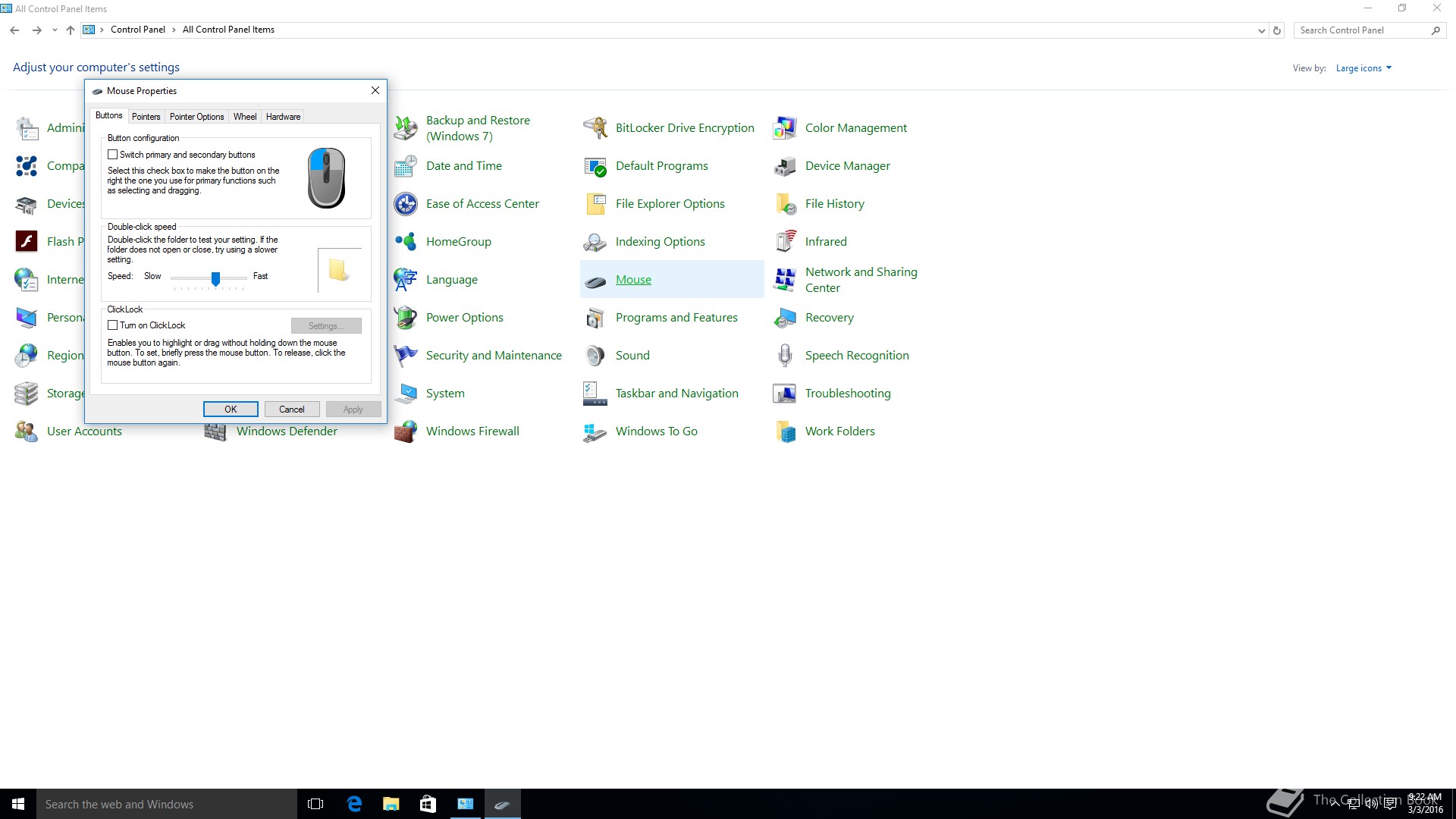Click the taskbar clock showing 3/3/2016

tap(1424, 804)
